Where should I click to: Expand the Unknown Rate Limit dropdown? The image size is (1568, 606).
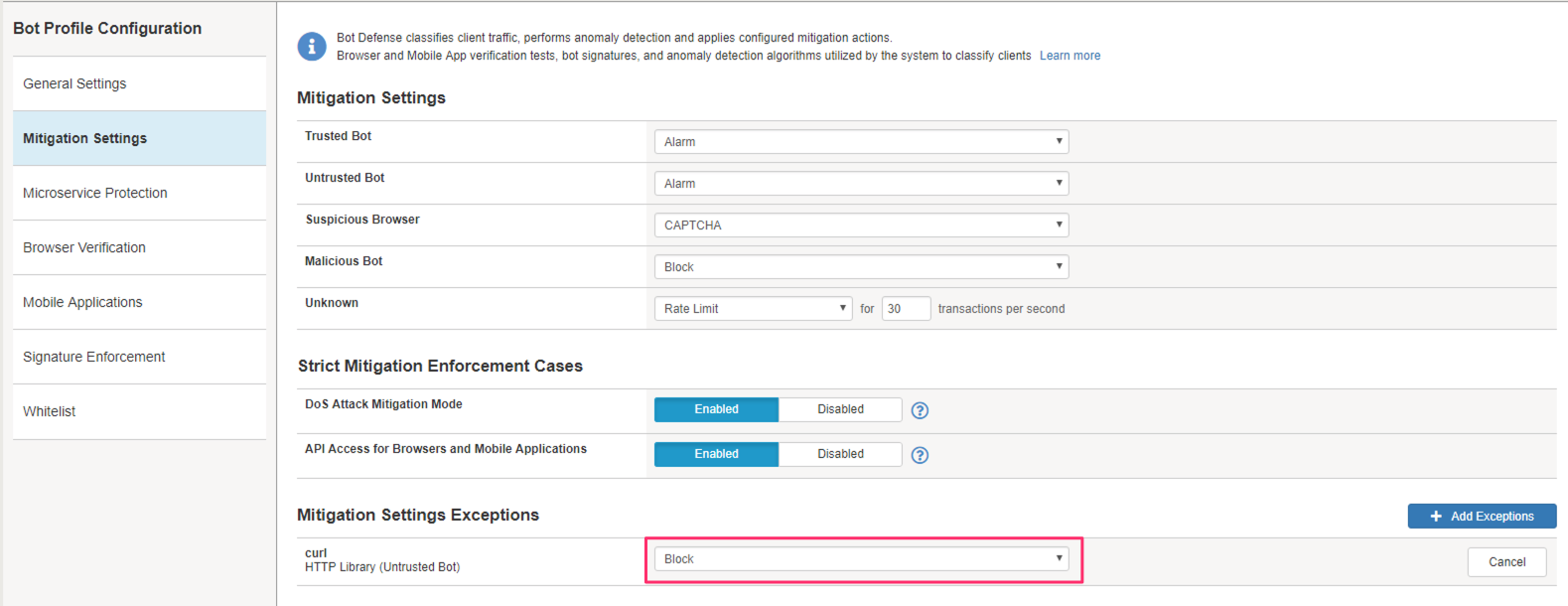pyautogui.click(x=753, y=309)
